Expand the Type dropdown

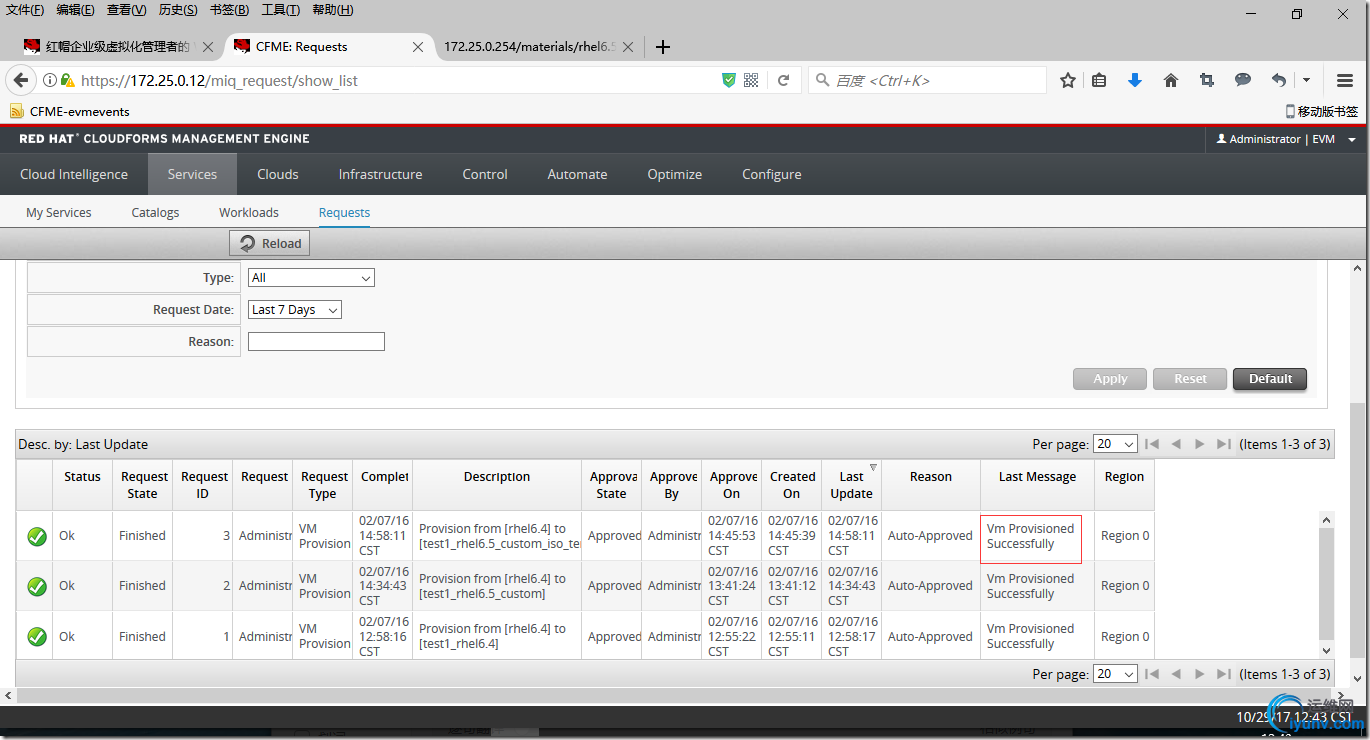click(x=311, y=278)
